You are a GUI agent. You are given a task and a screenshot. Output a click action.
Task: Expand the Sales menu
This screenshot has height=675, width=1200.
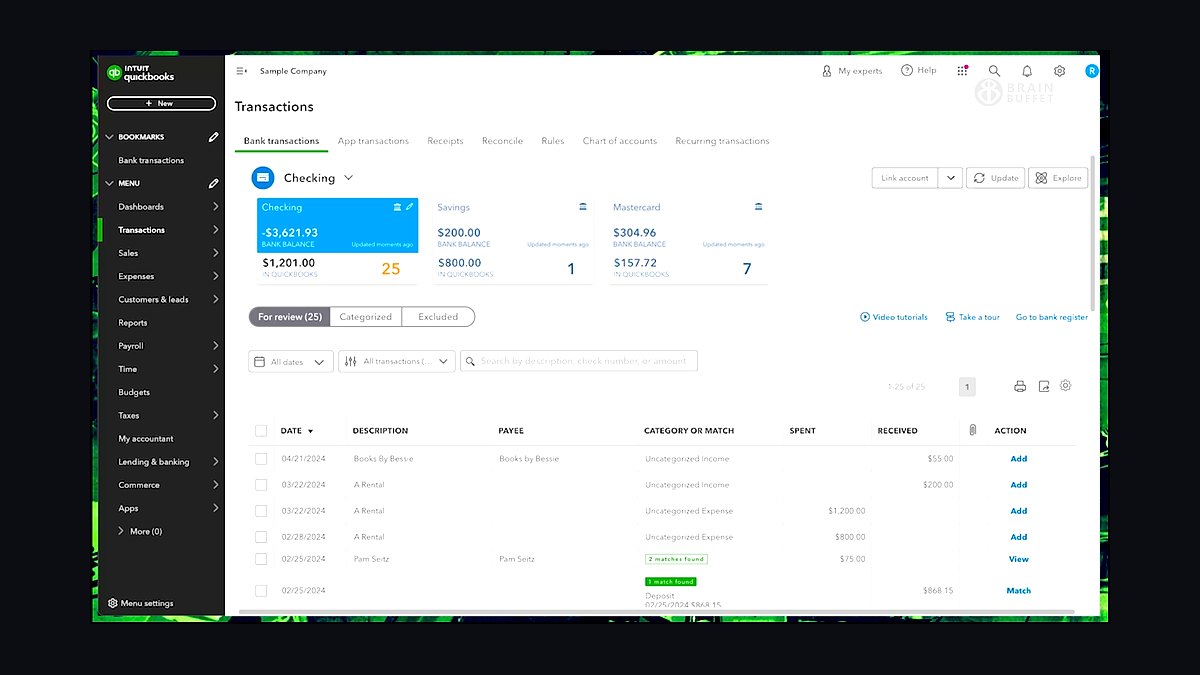click(x=215, y=253)
